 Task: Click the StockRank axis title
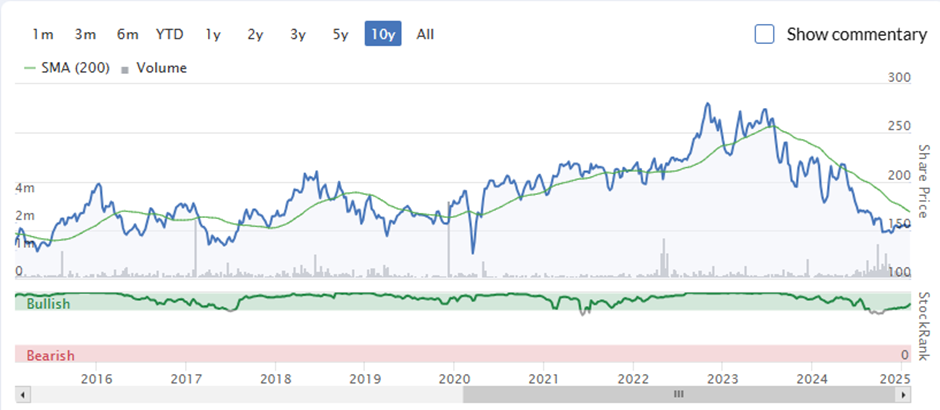click(x=923, y=326)
